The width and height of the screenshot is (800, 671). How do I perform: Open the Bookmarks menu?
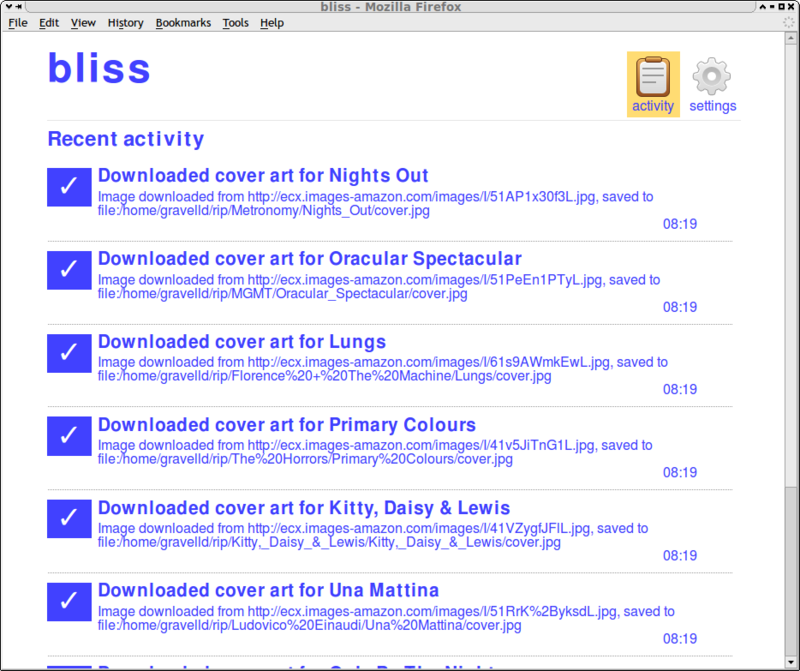coord(183,23)
